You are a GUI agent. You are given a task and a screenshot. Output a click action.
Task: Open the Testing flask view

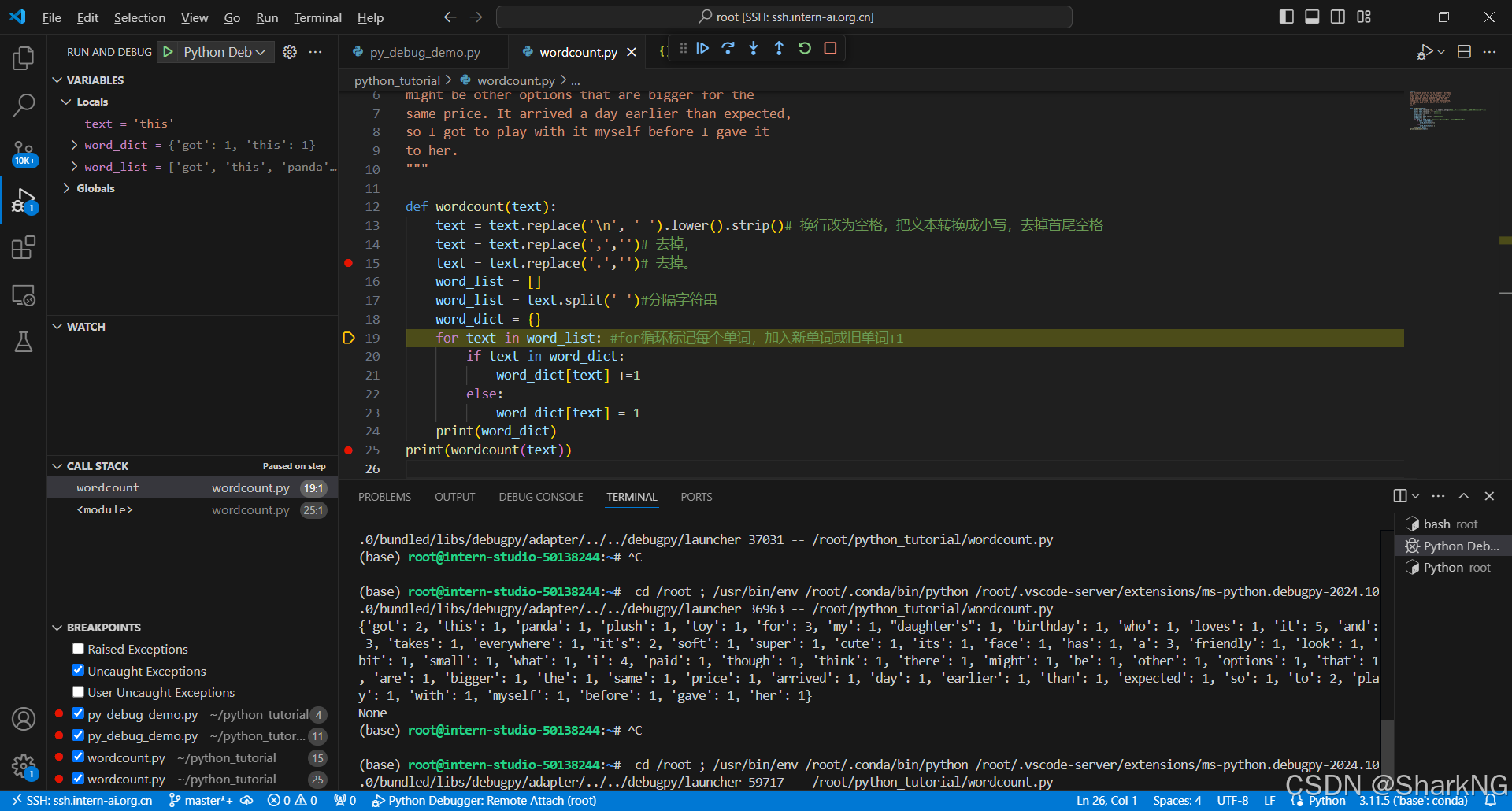coord(24,342)
